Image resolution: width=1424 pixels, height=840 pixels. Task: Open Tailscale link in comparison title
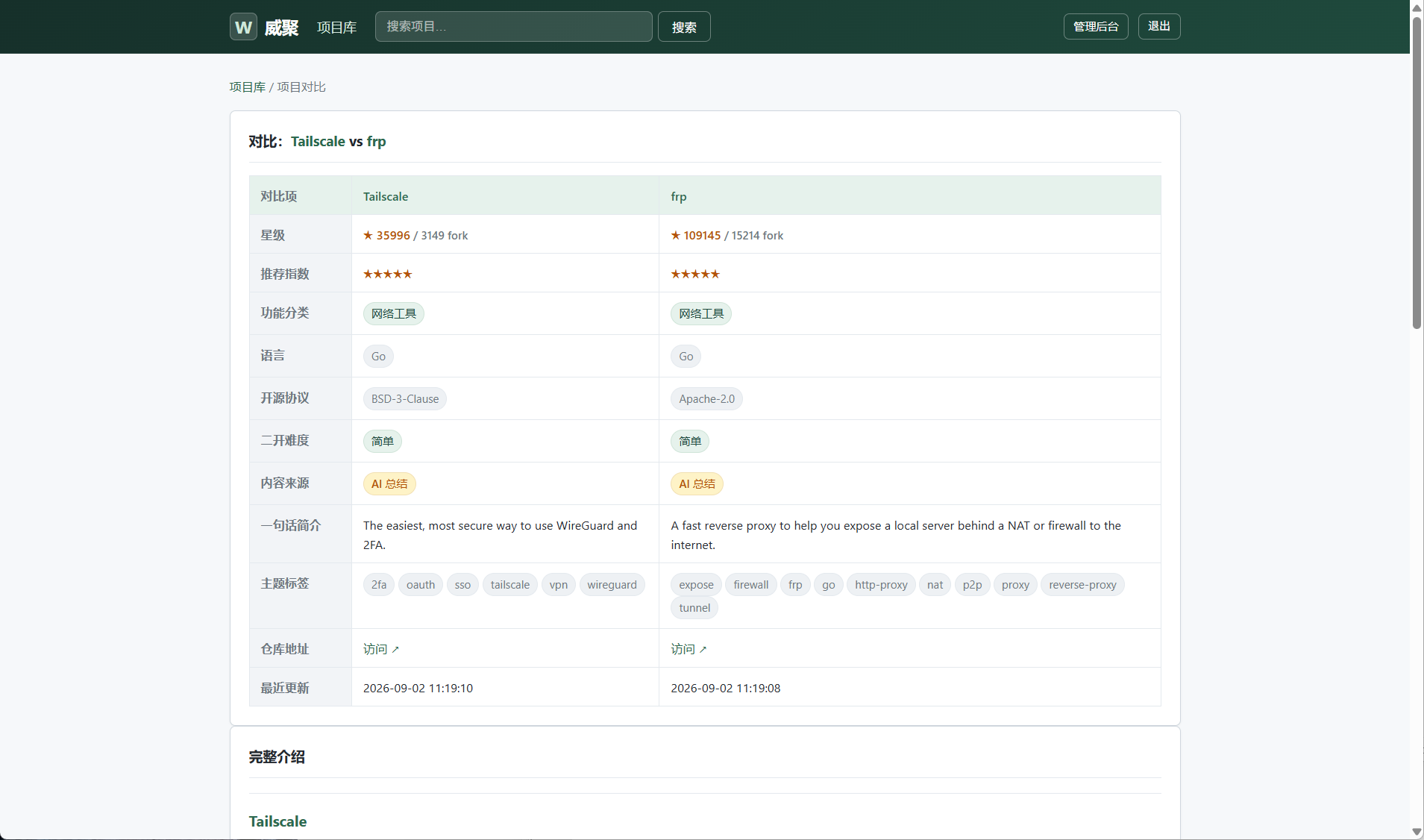(318, 142)
